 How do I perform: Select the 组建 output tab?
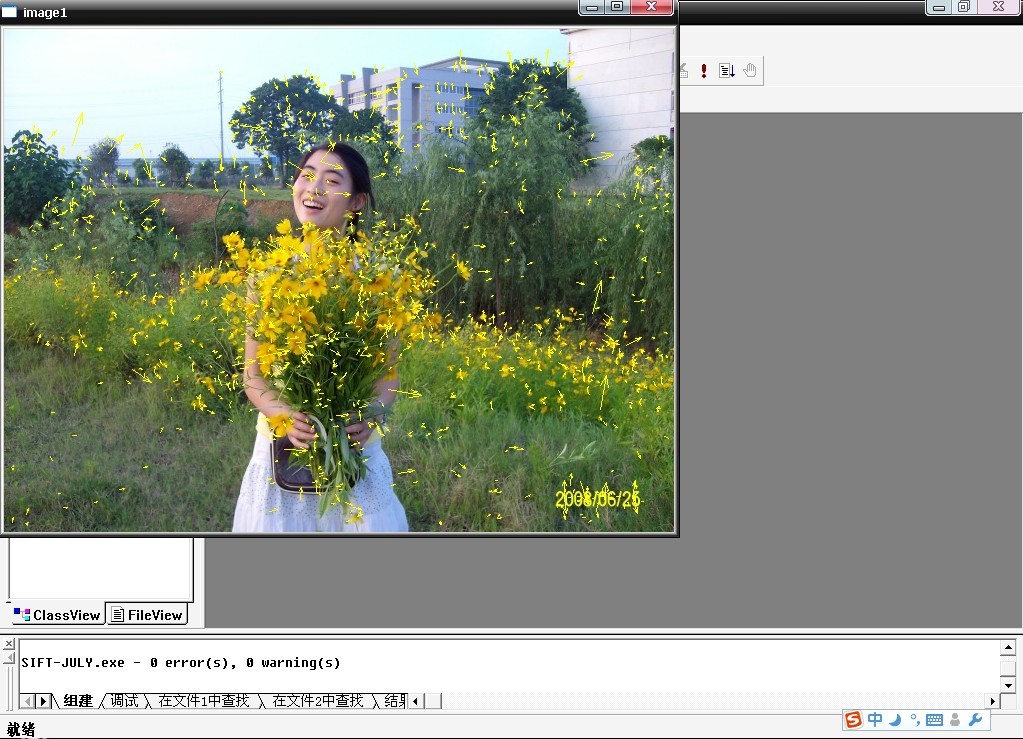point(78,701)
